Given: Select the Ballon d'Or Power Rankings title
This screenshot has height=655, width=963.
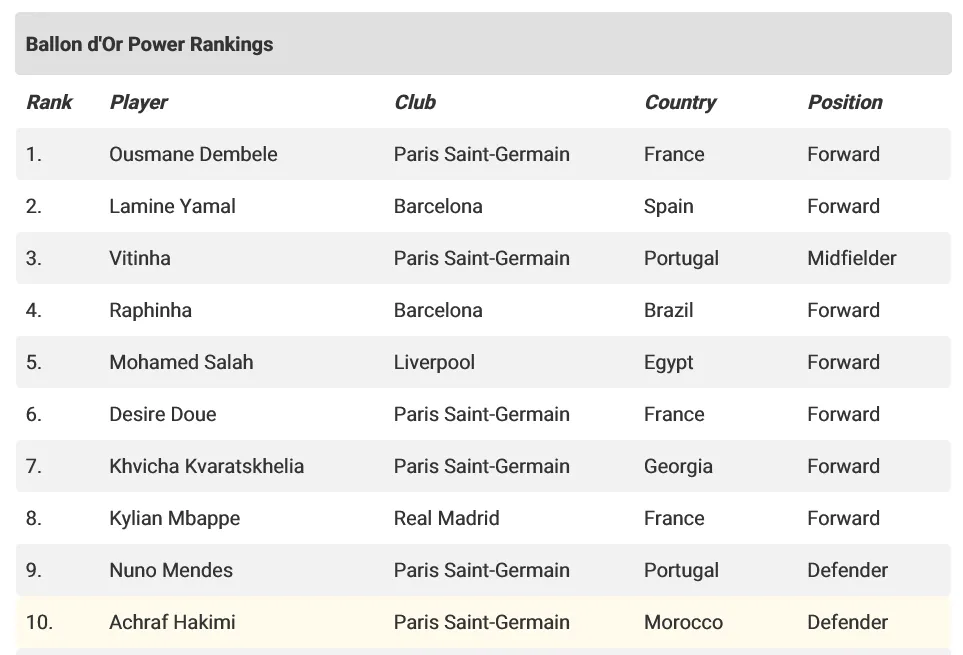Looking at the screenshot, I should 149,44.
